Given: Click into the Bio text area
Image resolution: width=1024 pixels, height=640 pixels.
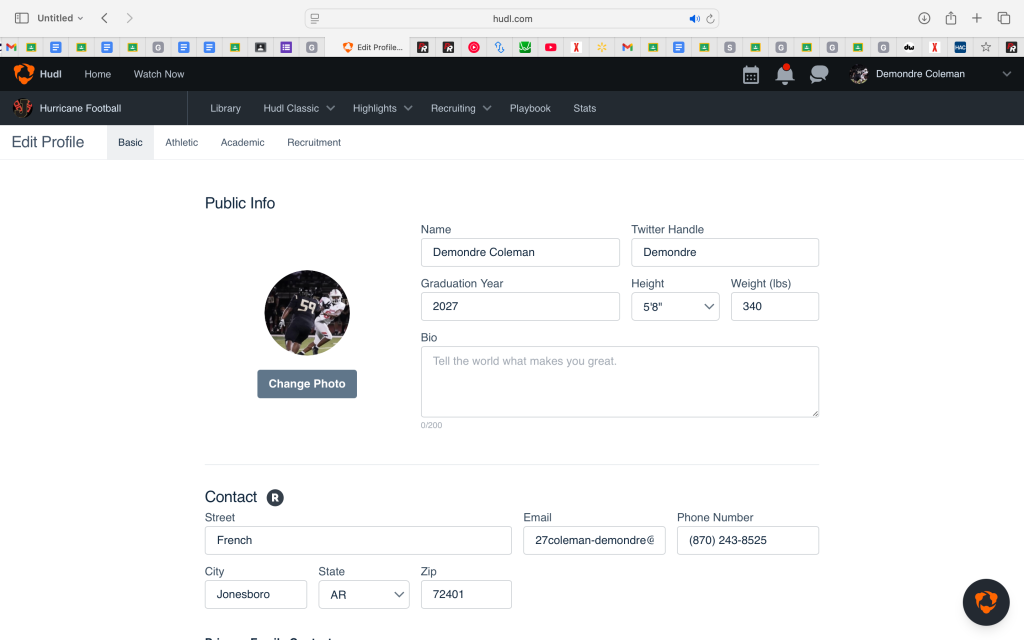Looking at the screenshot, I should [620, 381].
